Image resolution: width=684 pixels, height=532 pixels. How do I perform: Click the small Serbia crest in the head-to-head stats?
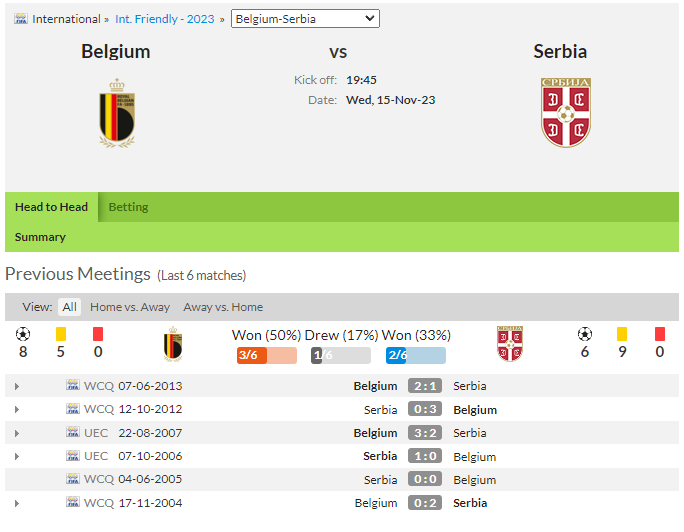coord(510,344)
